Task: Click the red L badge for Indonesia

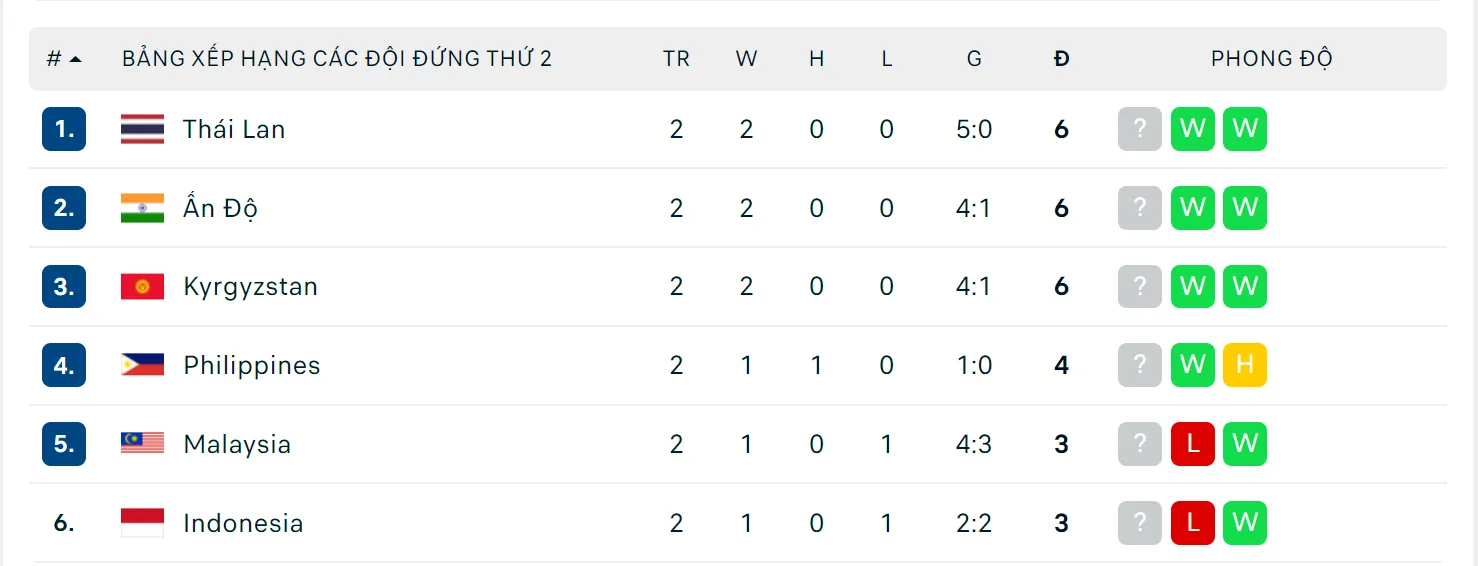Action: point(1192,523)
